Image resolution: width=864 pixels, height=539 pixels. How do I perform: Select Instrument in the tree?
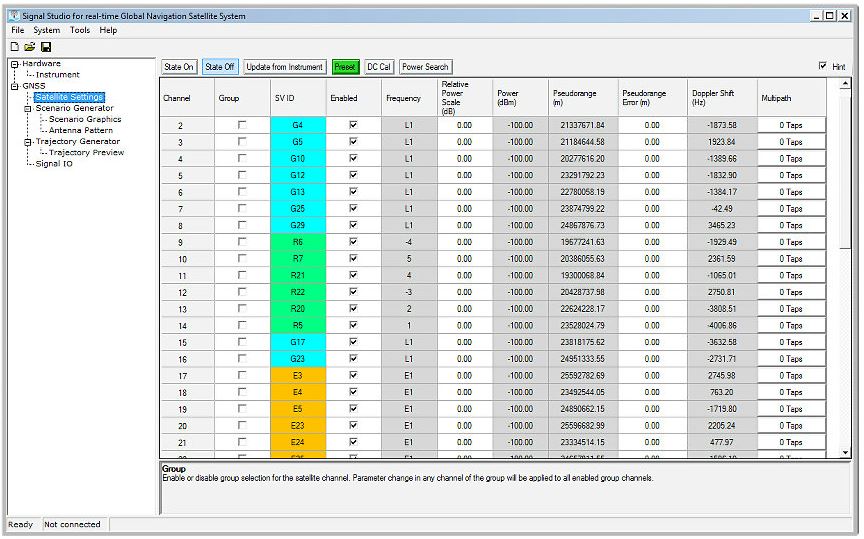(x=57, y=74)
